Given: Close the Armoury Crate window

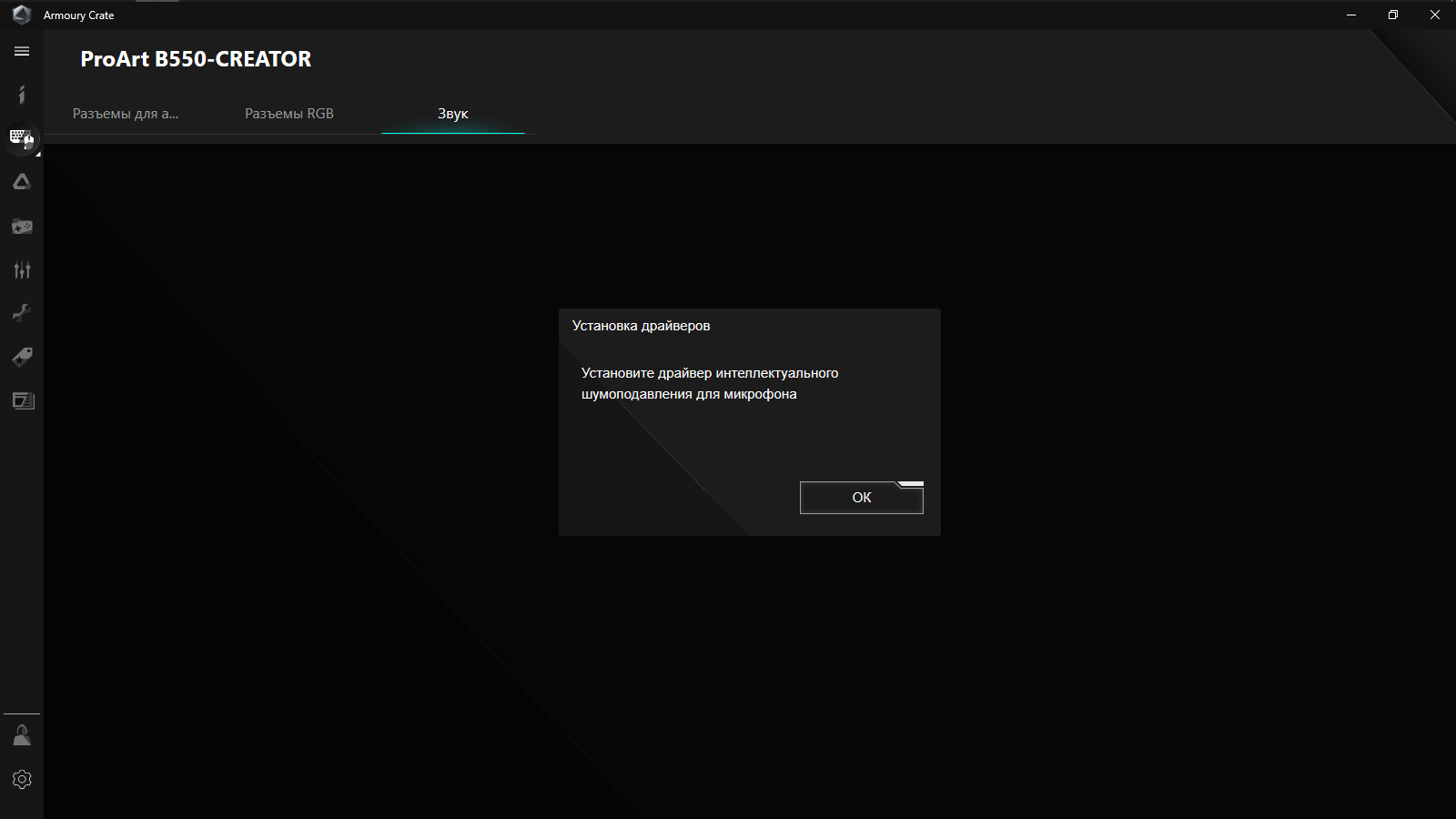Looking at the screenshot, I should 1435,15.
